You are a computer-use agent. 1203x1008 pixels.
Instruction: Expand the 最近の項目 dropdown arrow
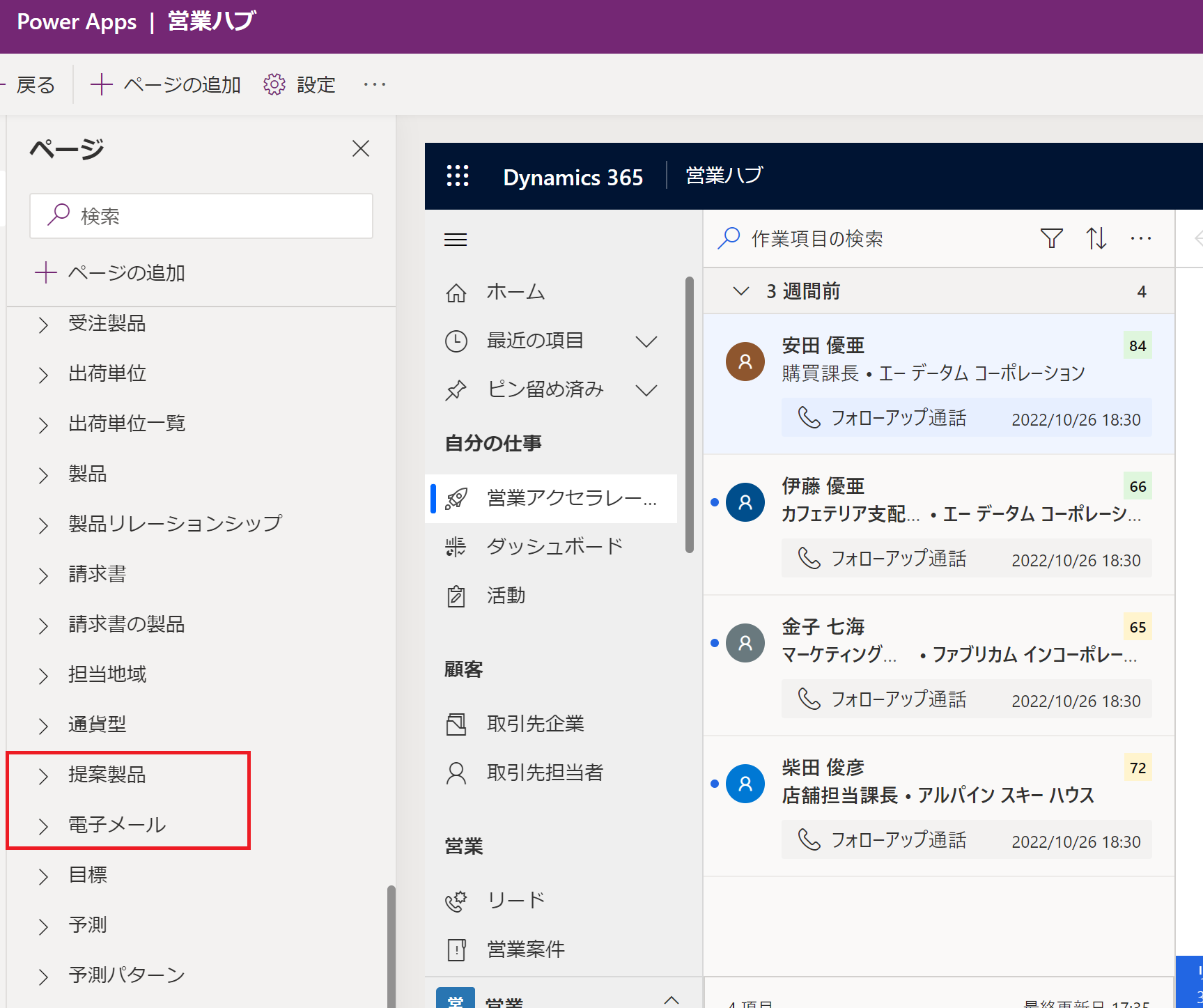click(x=646, y=341)
